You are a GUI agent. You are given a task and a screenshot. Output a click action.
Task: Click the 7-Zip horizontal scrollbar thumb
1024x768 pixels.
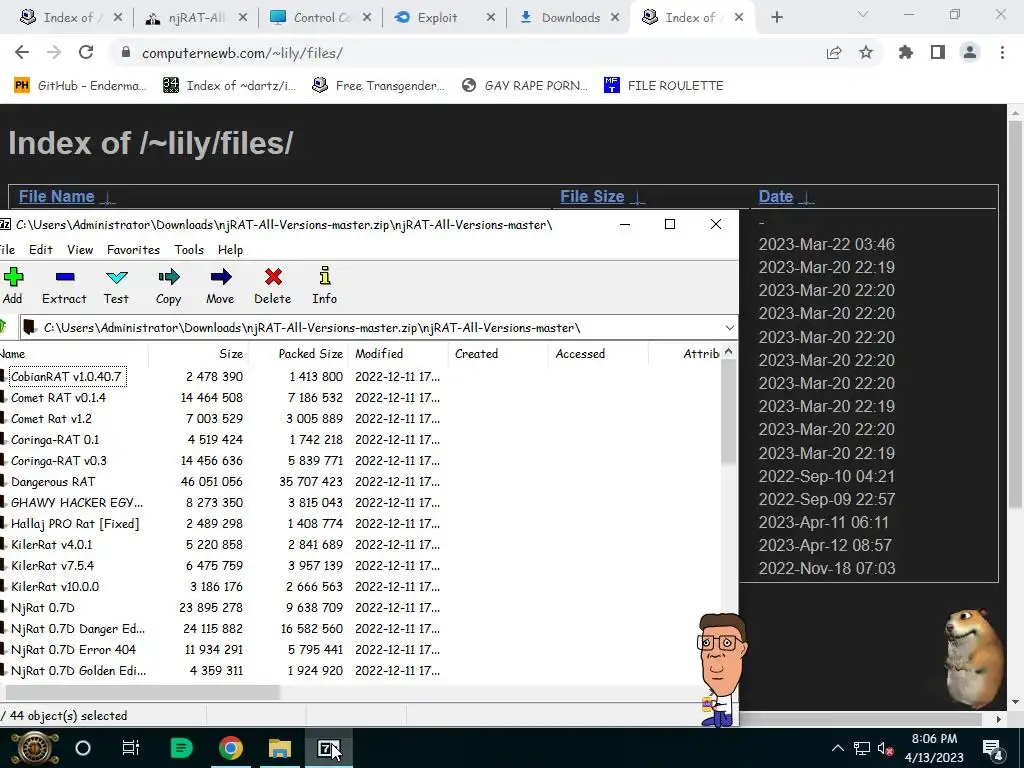click(x=142, y=692)
